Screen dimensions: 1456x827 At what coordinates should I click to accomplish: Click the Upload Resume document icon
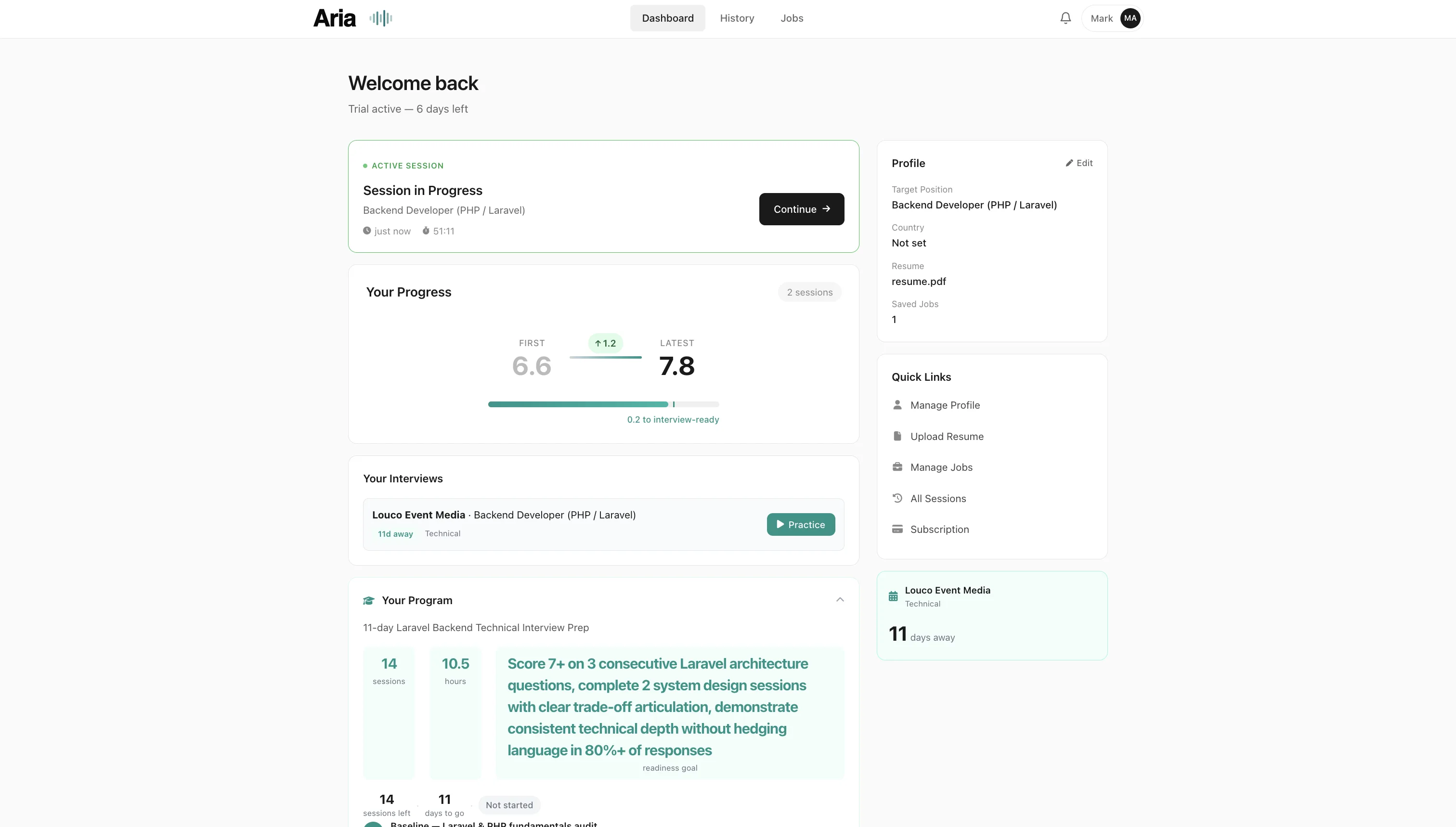tap(897, 436)
